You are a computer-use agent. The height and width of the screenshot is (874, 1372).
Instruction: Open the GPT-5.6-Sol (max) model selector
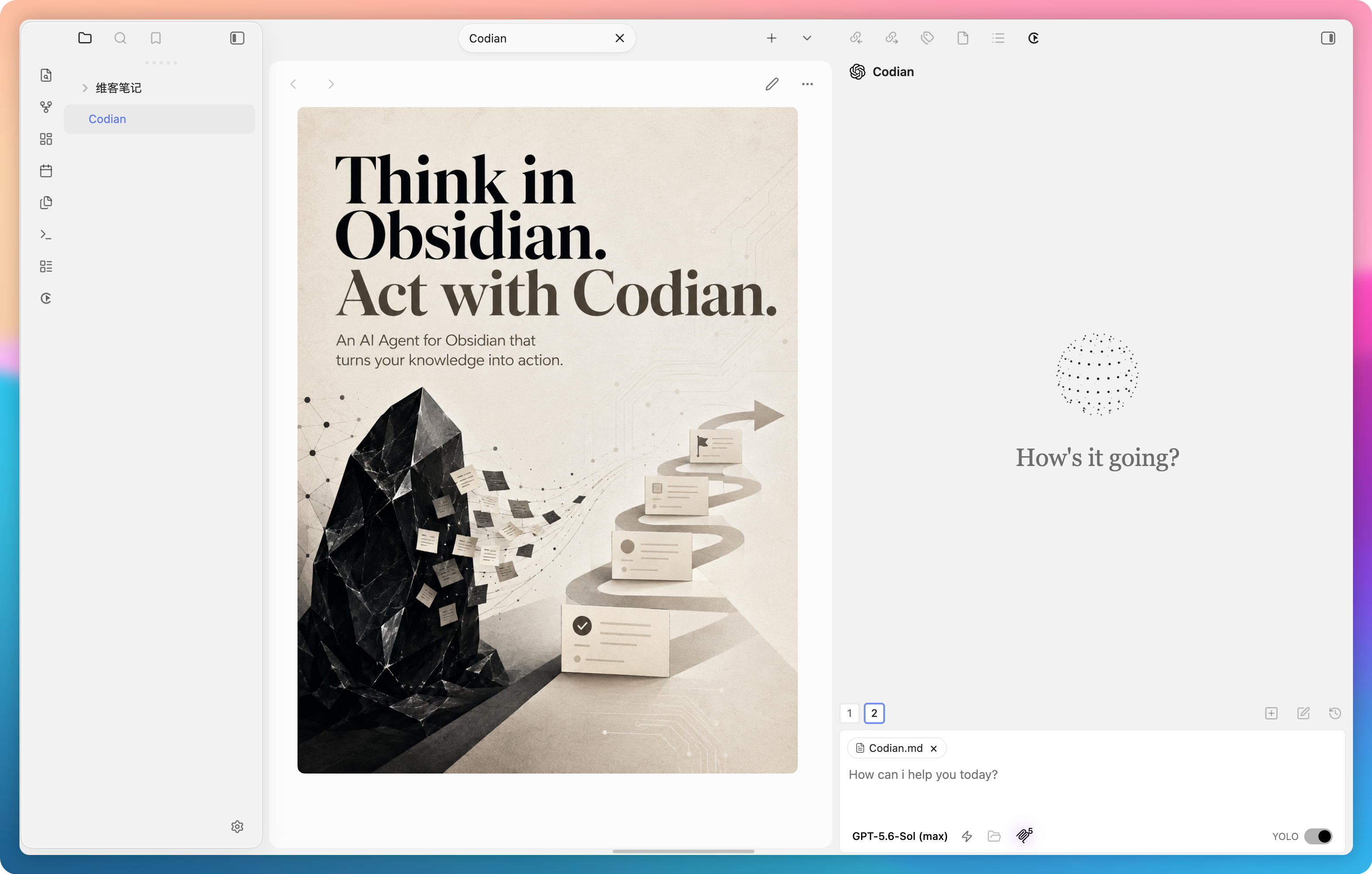tap(900, 836)
